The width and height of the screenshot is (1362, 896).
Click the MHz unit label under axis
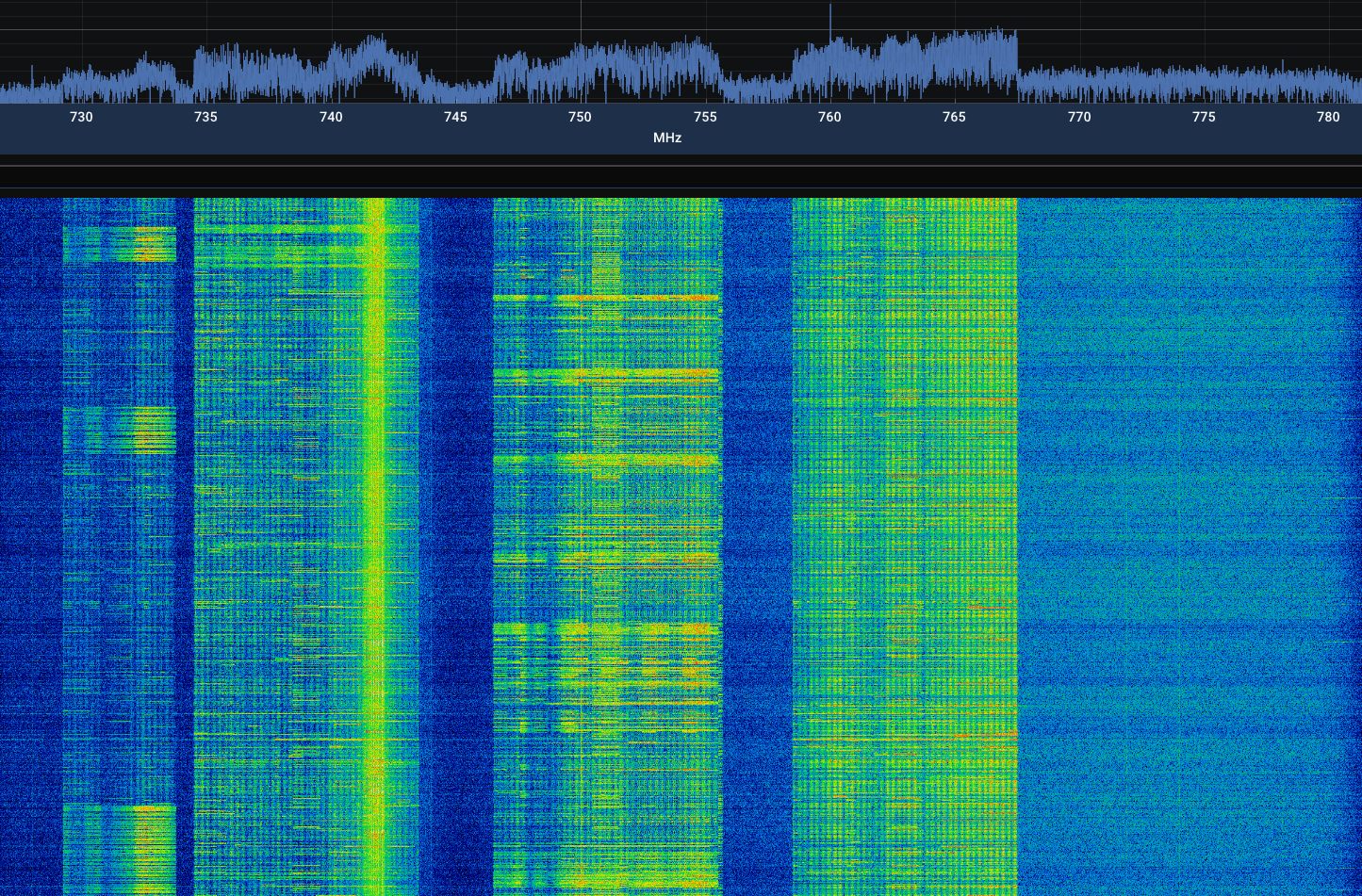click(667, 138)
